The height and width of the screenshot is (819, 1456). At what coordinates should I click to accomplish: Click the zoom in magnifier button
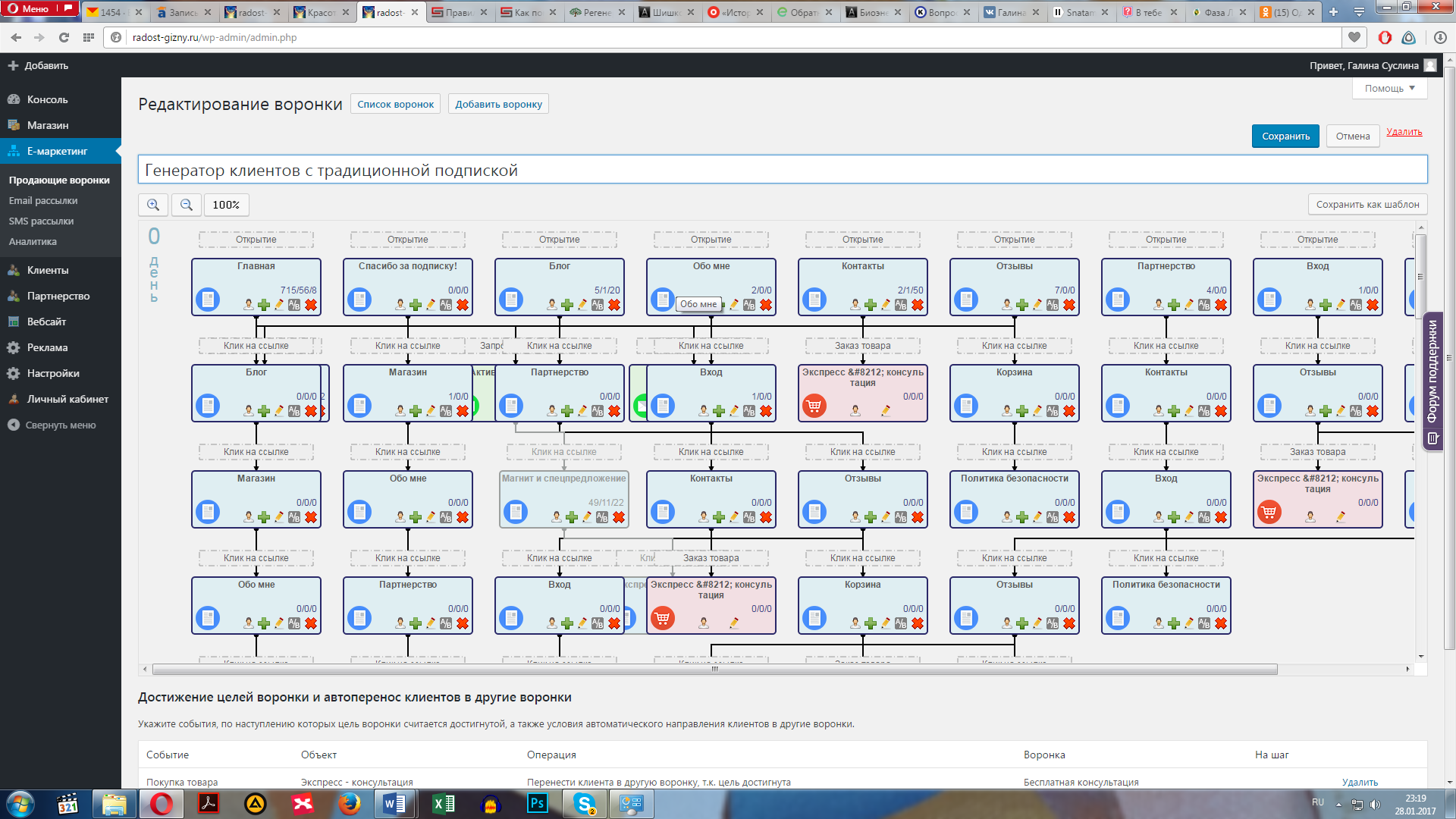(153, 205)
